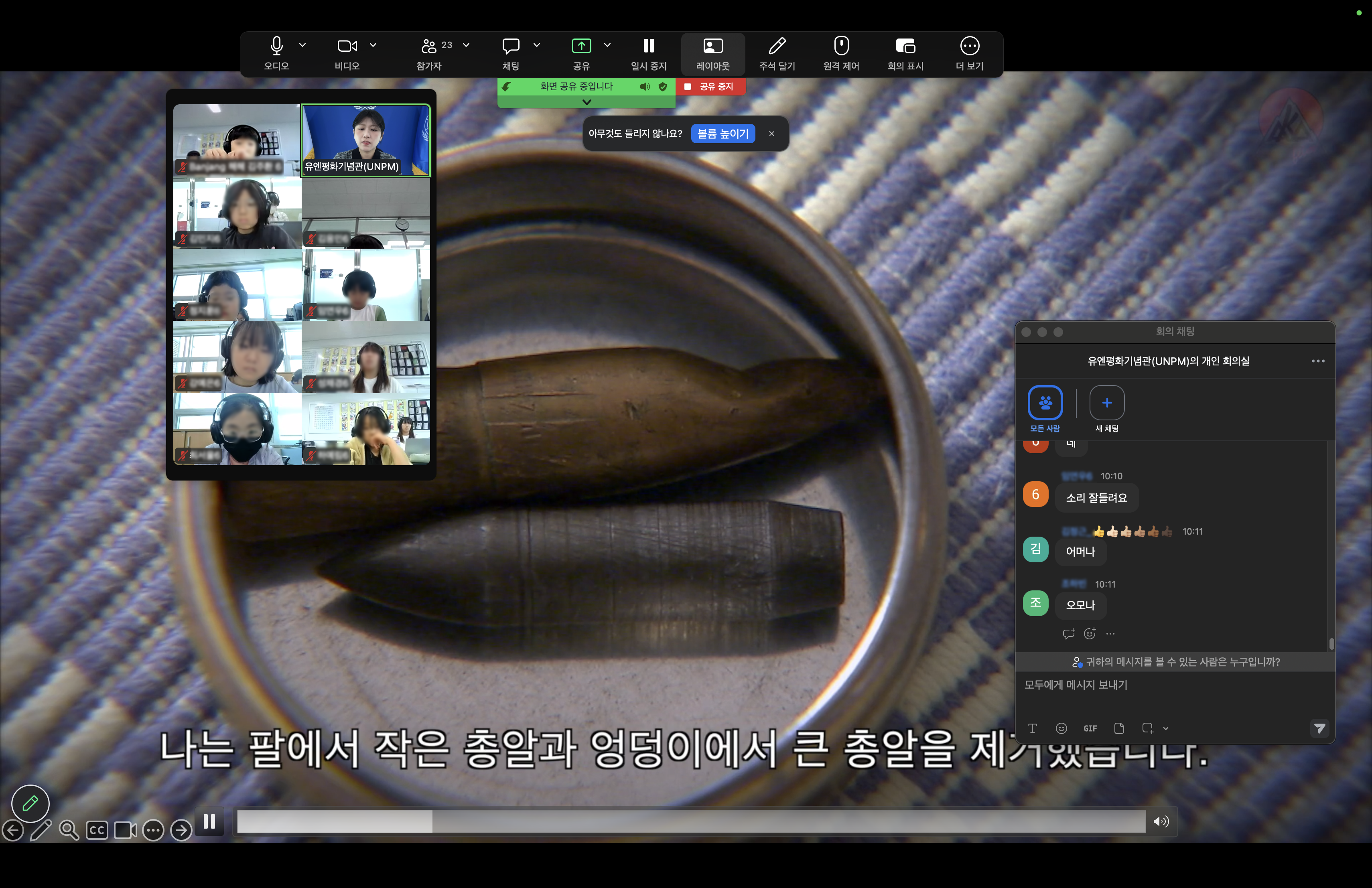
Task: Click the CC closed captions icon
Action: tap(97, 830)
